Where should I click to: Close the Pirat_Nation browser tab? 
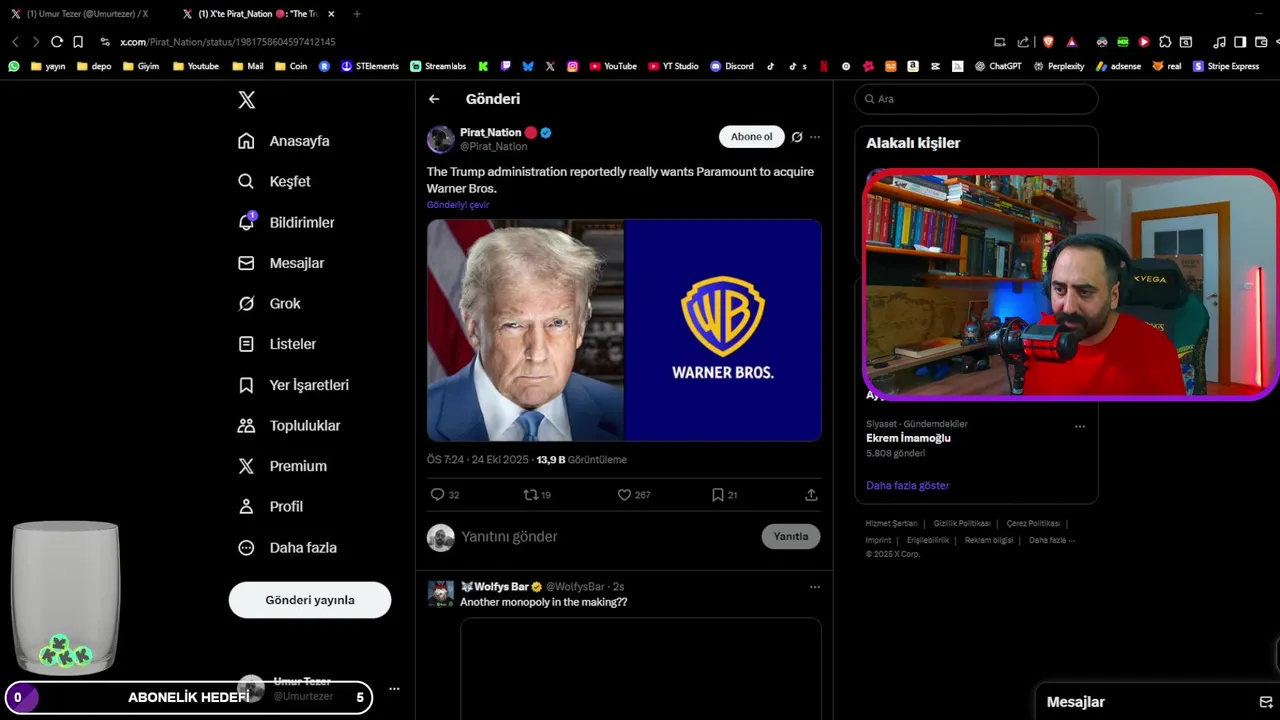[x=331, y=14]
